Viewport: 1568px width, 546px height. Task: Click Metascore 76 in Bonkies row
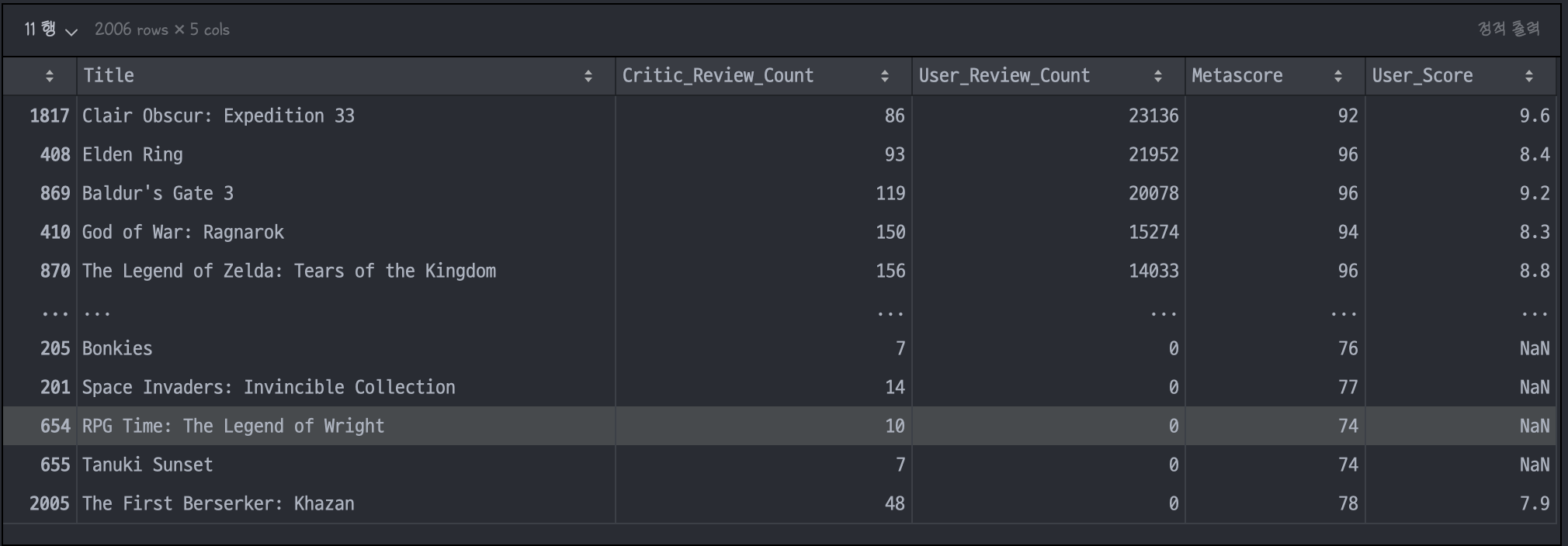pyautogui.click(x=1348, y=348)
